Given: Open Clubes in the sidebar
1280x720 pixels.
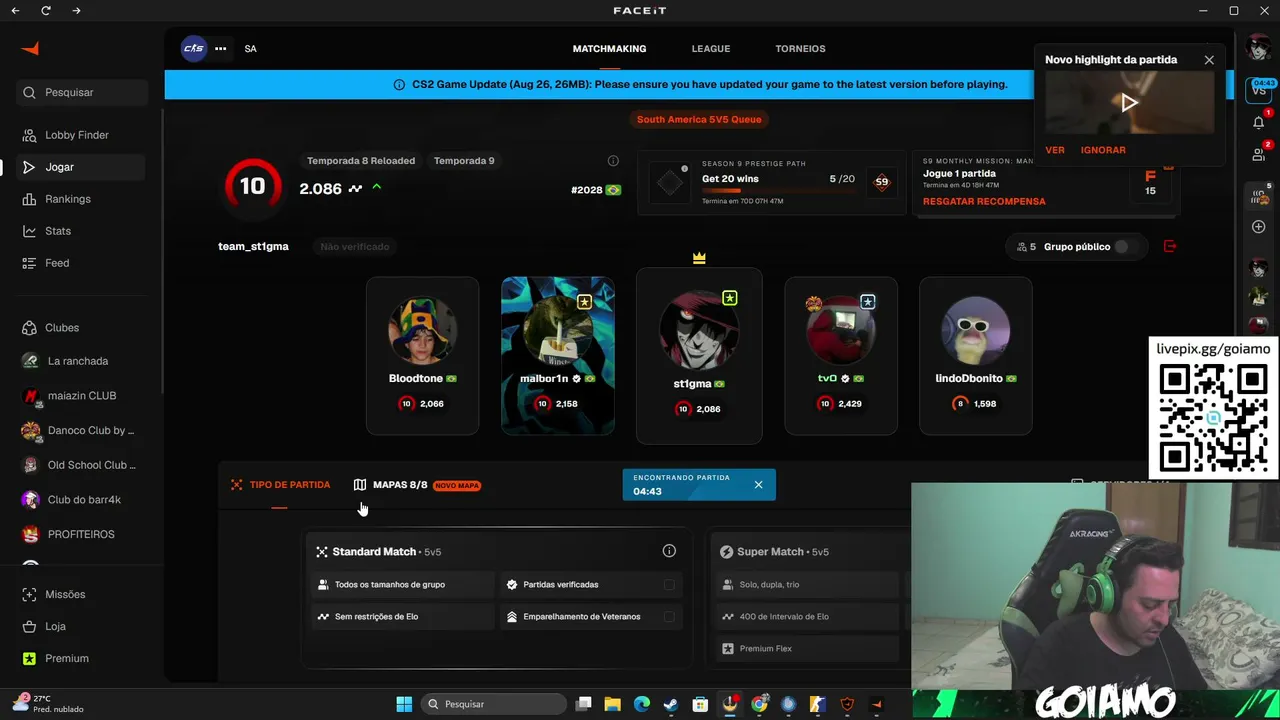Looking at the screenshot, I should 82,328.
